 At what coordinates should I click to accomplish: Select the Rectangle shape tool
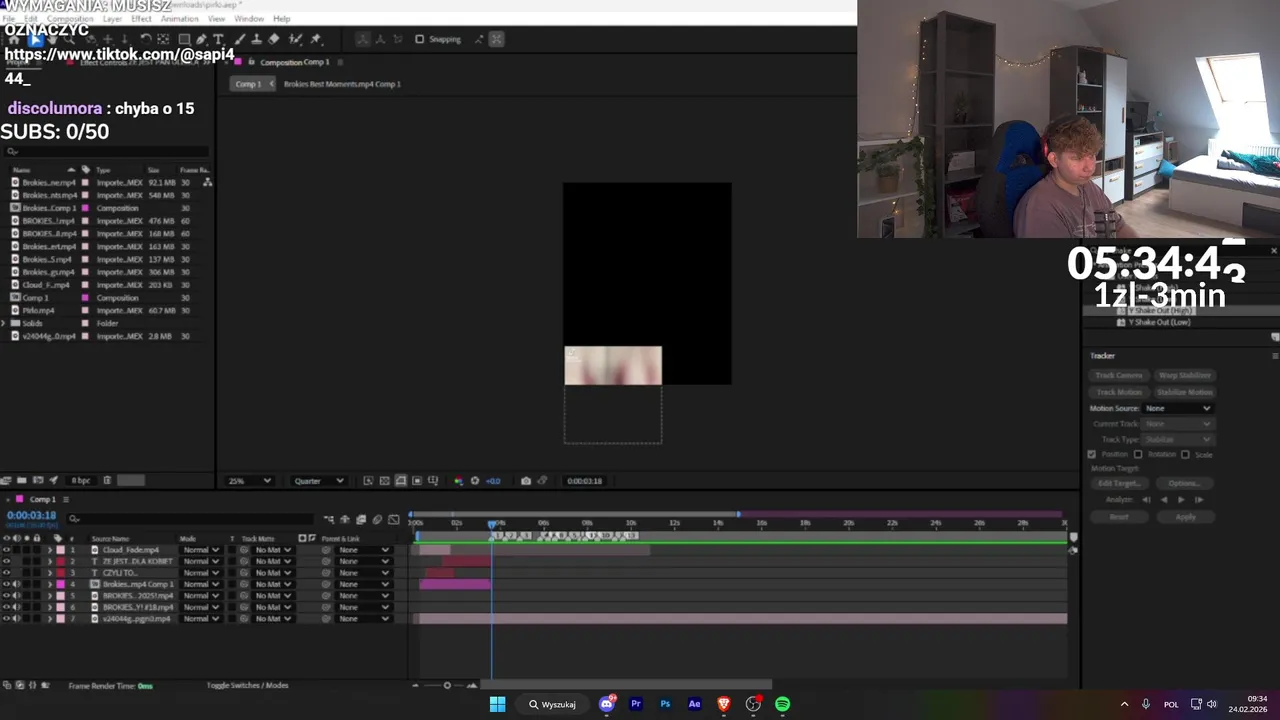pos(184,39)
